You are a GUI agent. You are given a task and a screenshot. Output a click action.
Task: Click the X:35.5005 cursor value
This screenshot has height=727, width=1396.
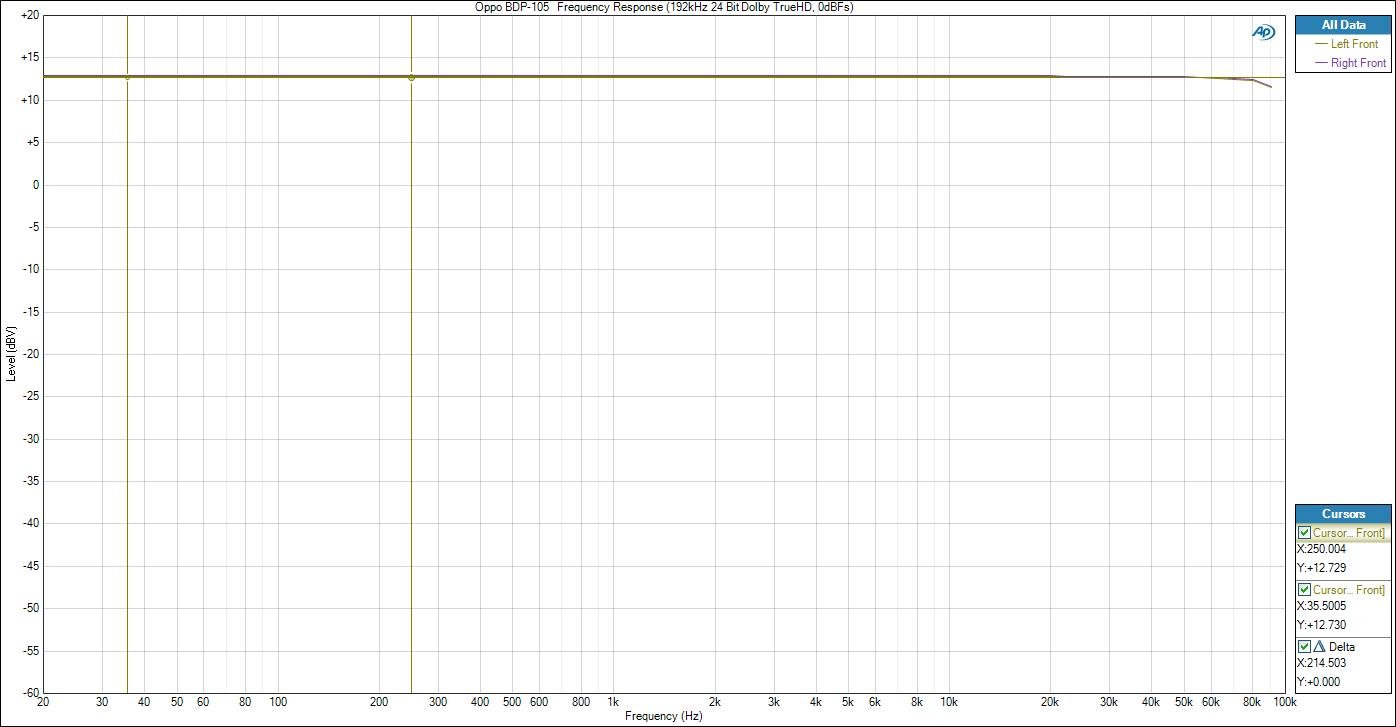[x=1321, y=606]
